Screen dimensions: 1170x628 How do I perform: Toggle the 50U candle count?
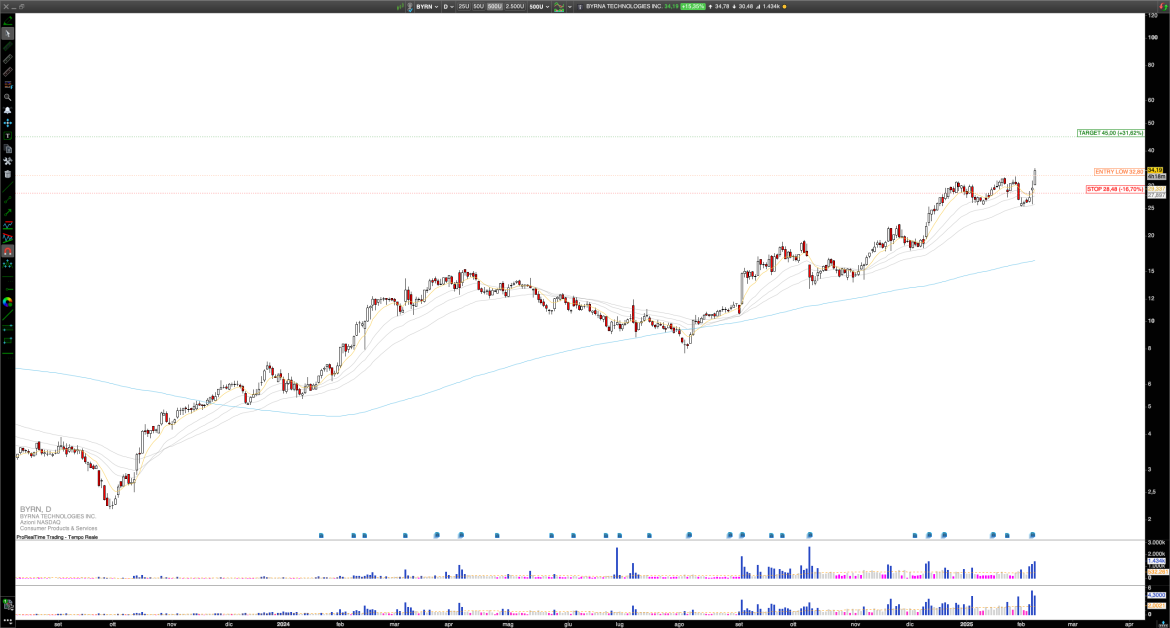coord(479,7)
